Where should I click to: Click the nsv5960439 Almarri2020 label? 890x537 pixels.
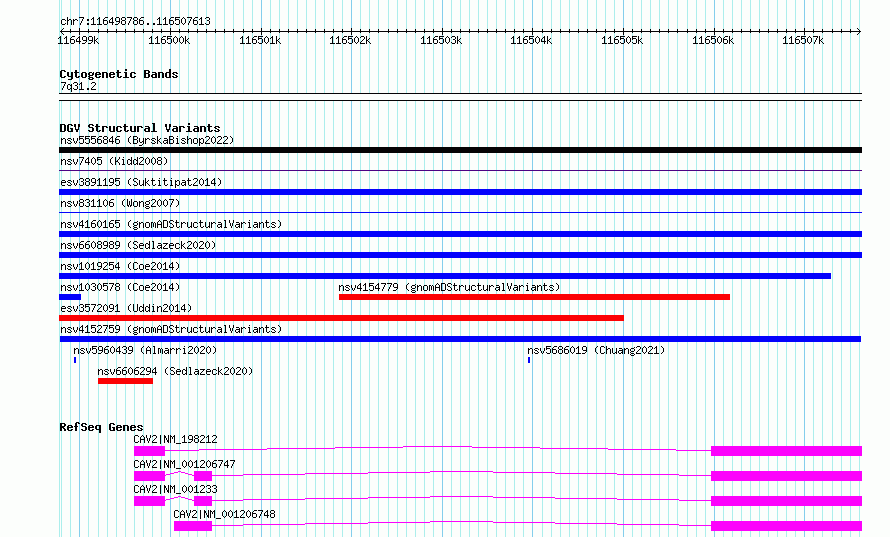coord(145,350)
